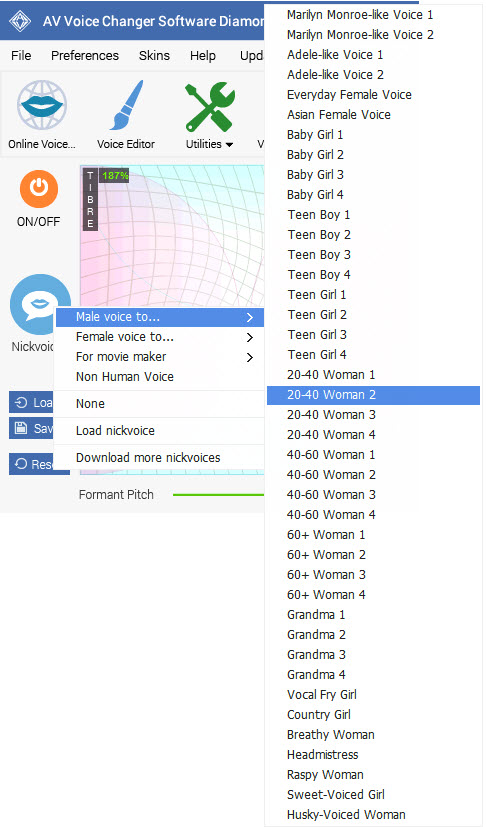The image size is (486, 827).
Task: Choose Baby Girl 3 nickvoice
Action: point(373,175)
